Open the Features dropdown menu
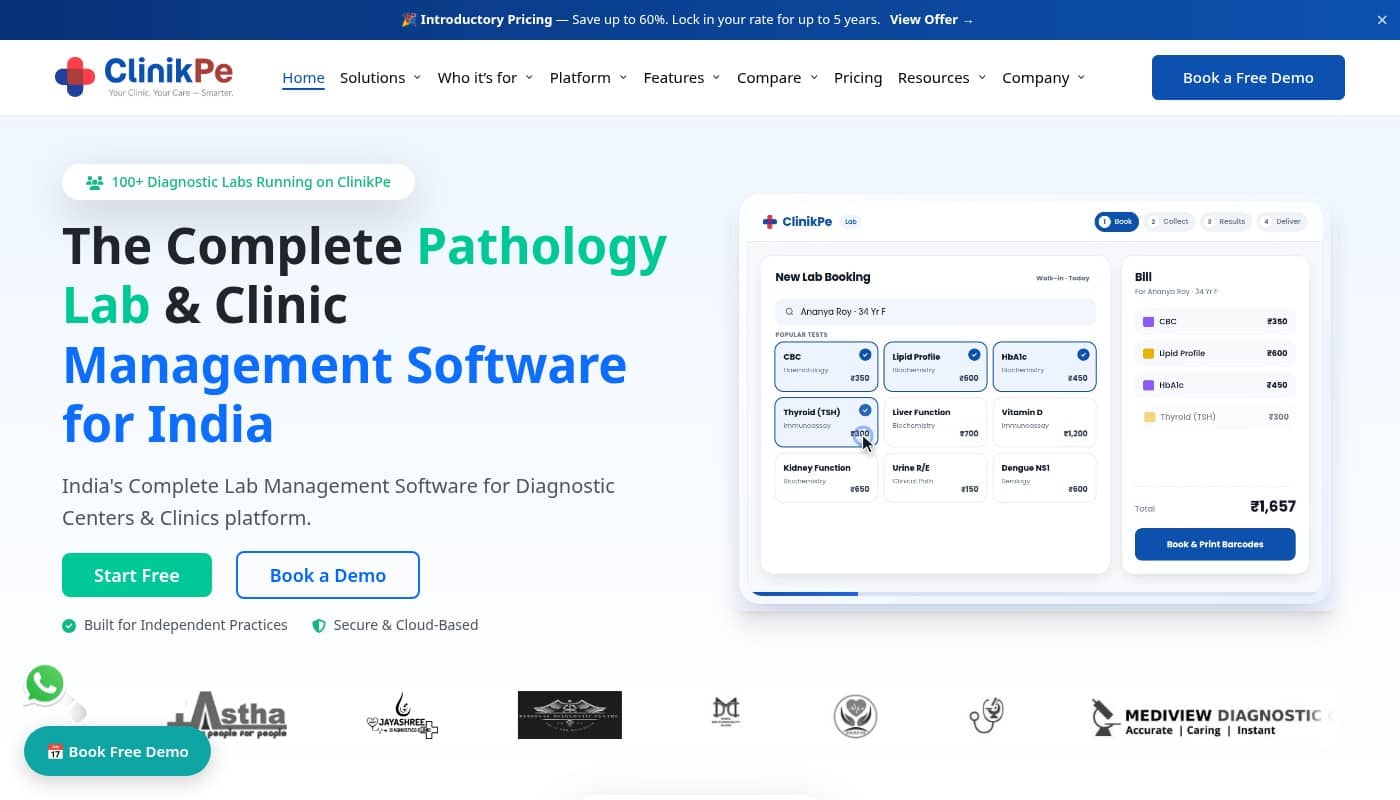This screenshot has height=800, width=1400. tap(681, 78)
